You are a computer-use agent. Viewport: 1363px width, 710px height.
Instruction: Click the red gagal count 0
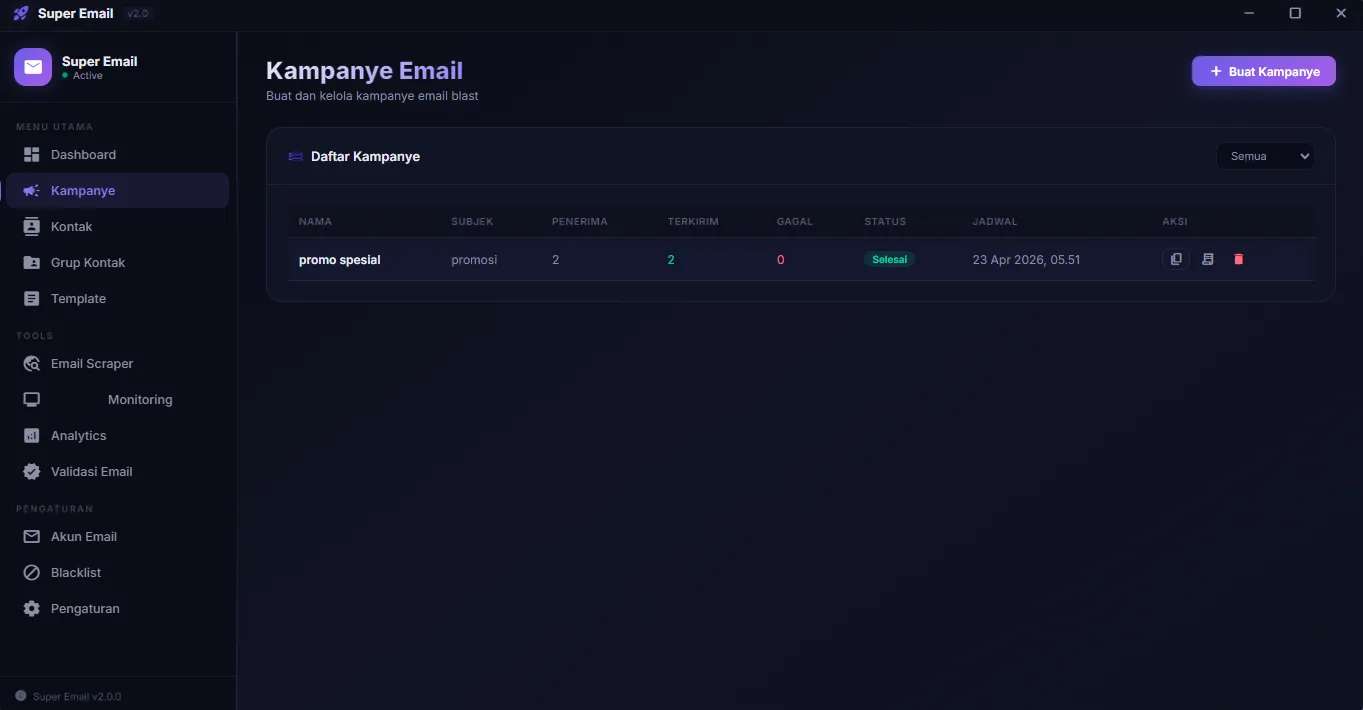780,260
